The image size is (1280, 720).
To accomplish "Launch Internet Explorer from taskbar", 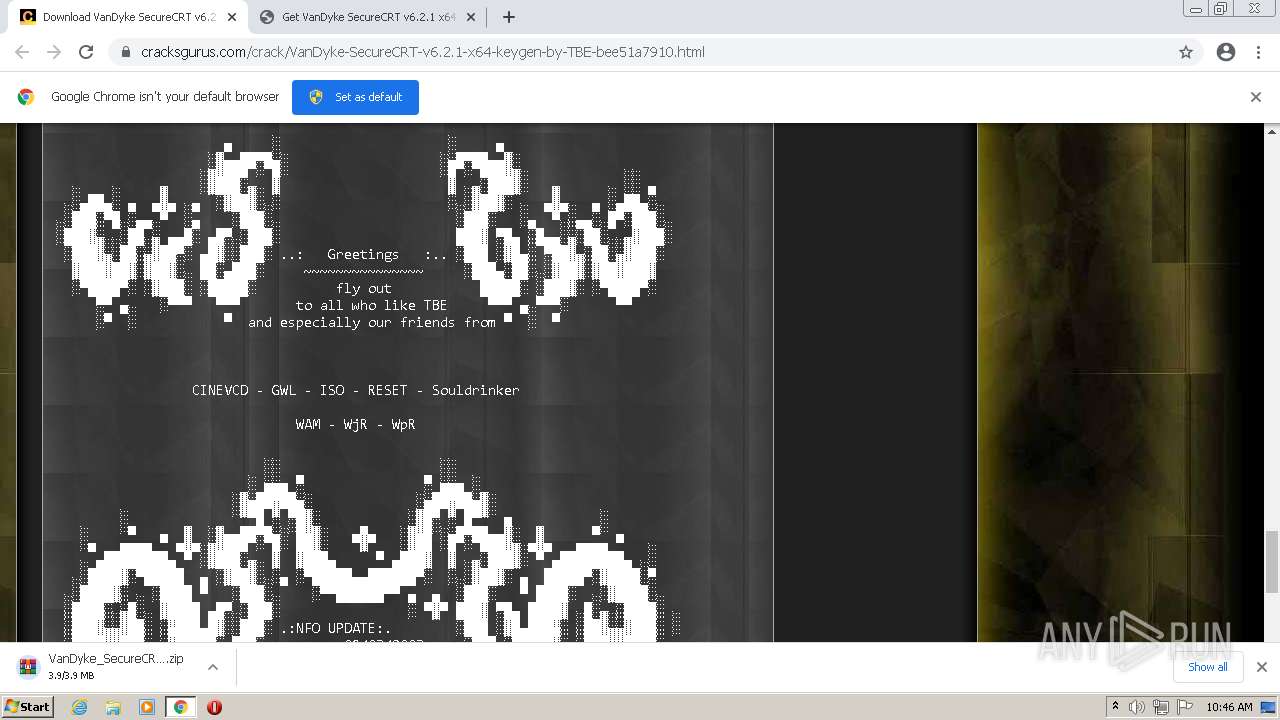I will [x=80, y=707].
